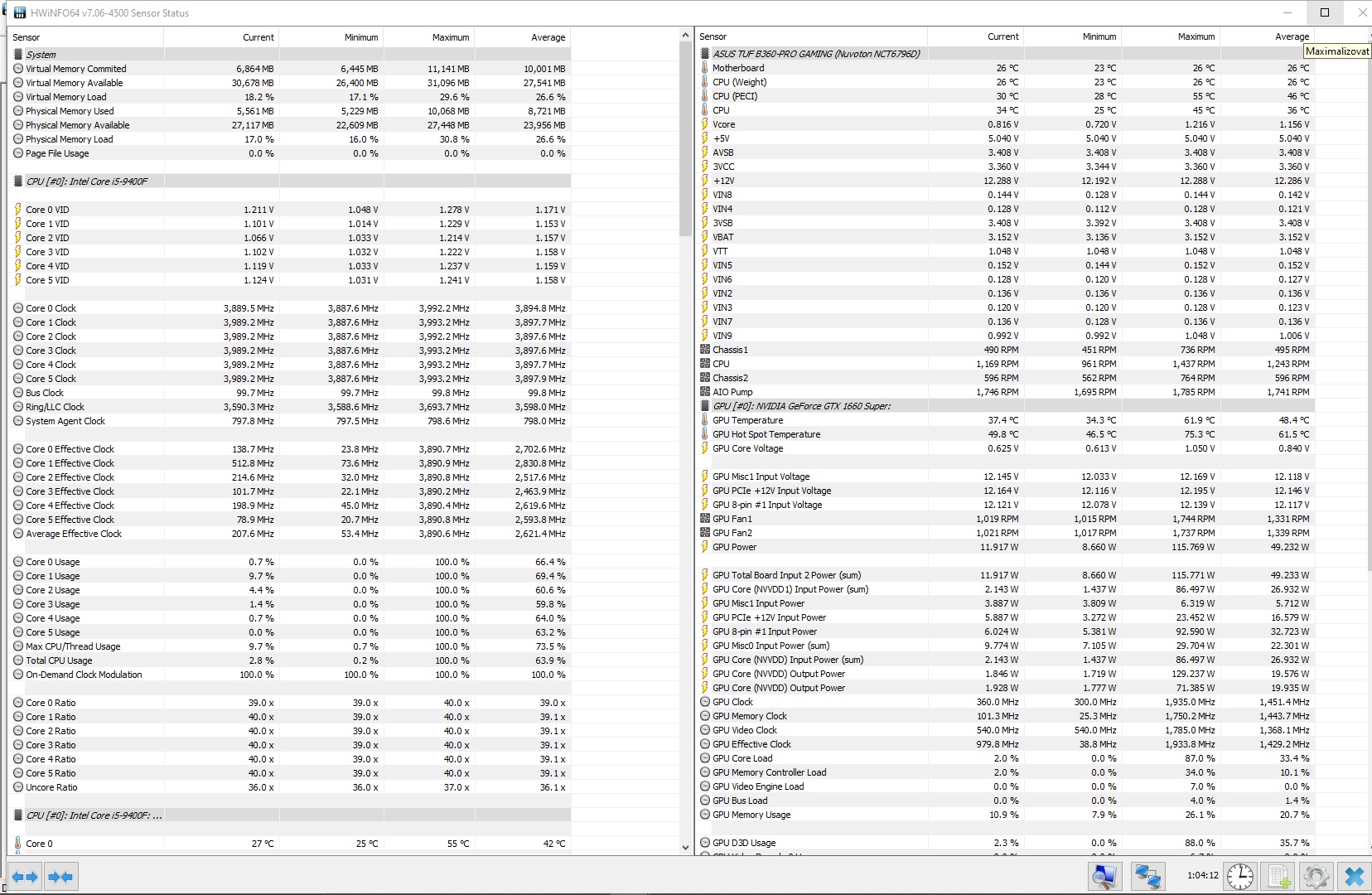Click the round icon beside Core 0 Clock
The height and width of the screenshot is (895, 1372).
(18, 308)
